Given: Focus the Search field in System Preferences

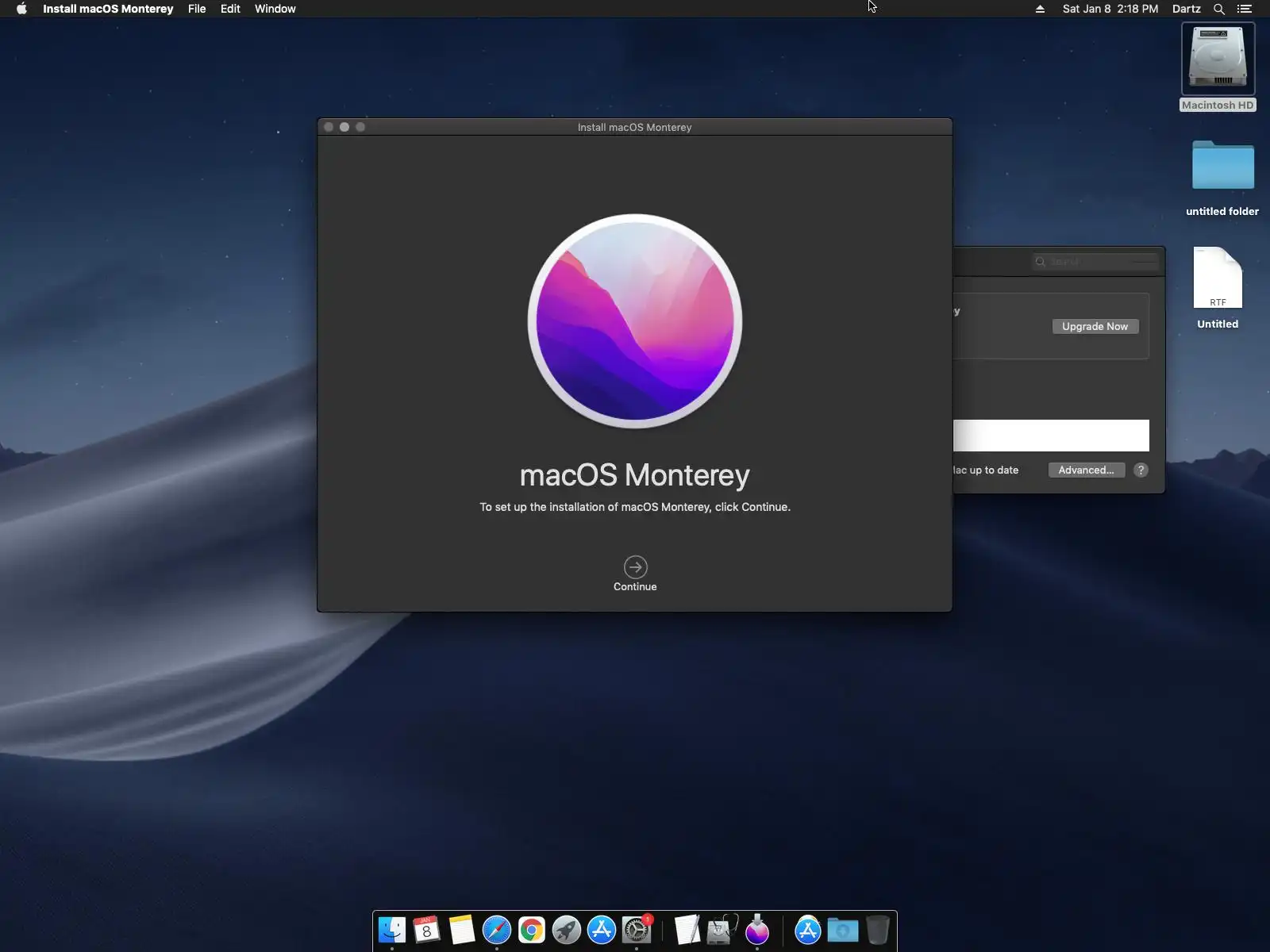Looking at the screenshot, I should (1095, 261).
